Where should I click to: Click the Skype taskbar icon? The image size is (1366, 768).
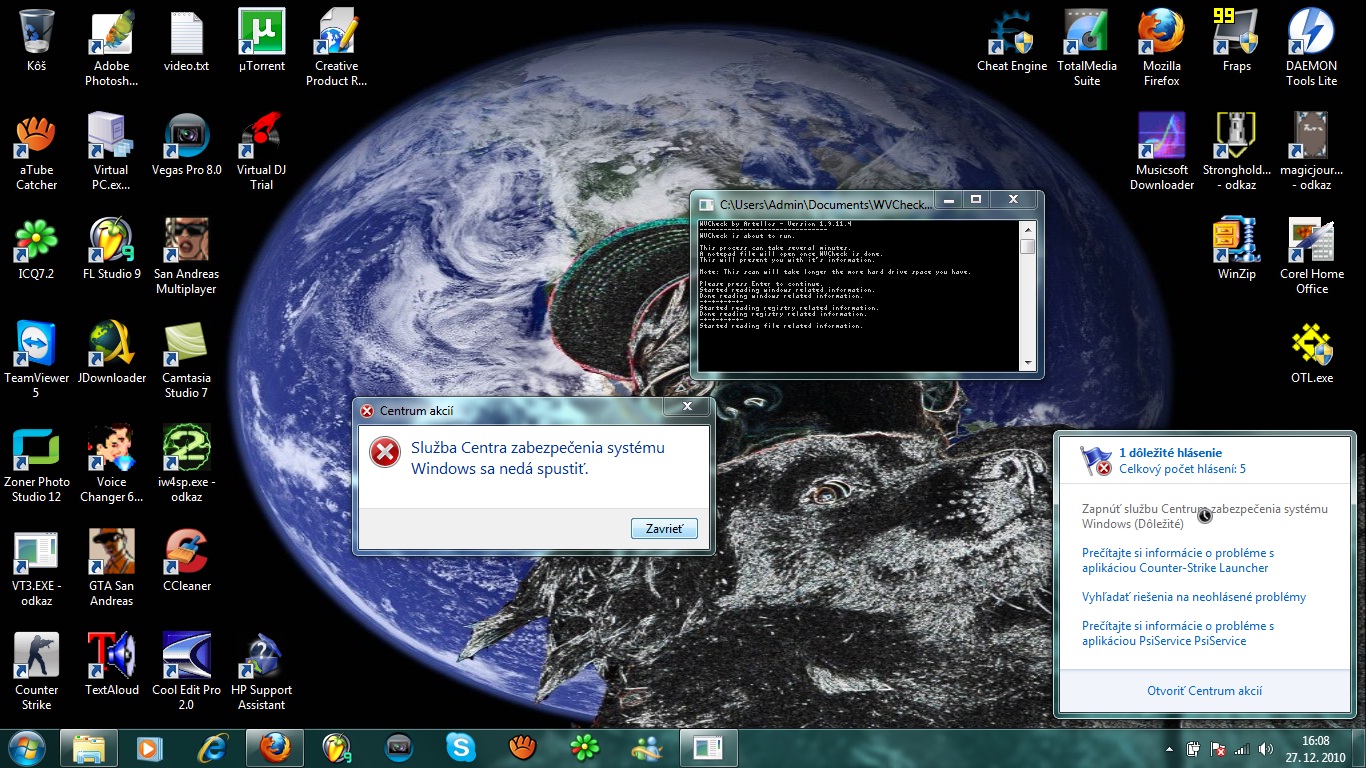tap(460, 747)
